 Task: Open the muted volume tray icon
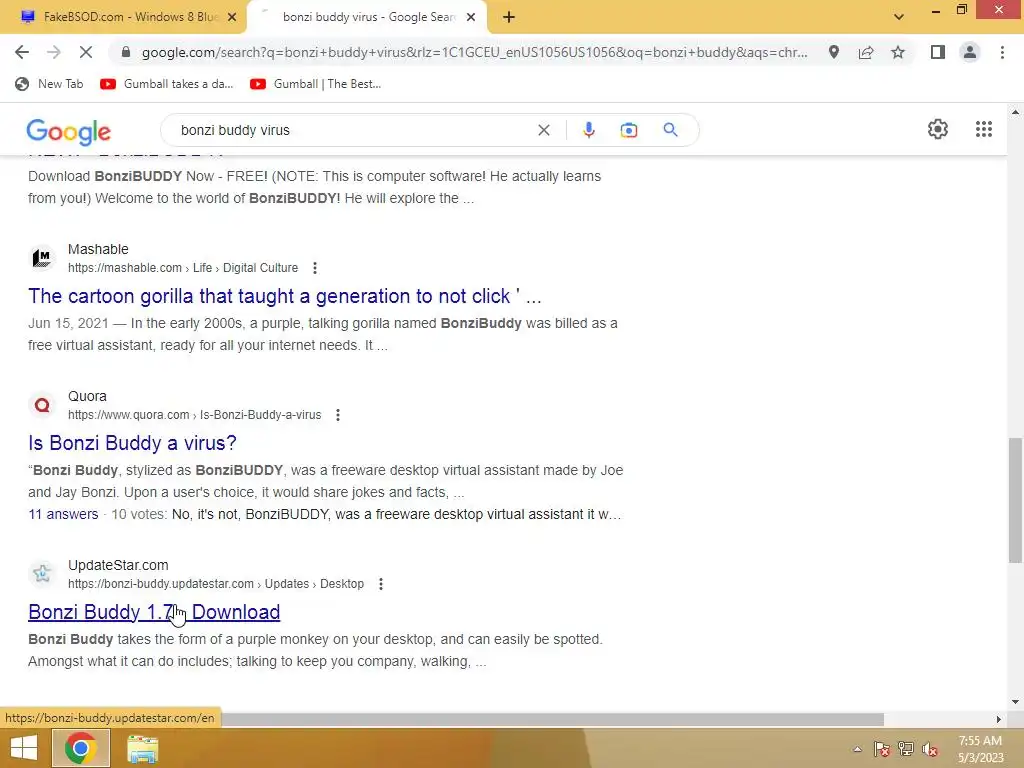coord(930,749)
